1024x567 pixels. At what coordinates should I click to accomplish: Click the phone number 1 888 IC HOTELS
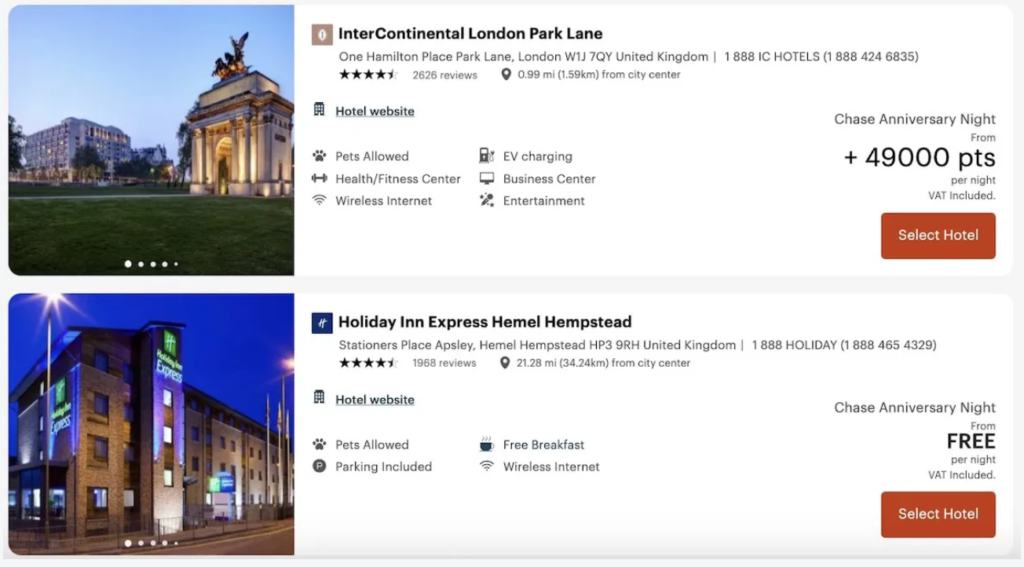821,57
